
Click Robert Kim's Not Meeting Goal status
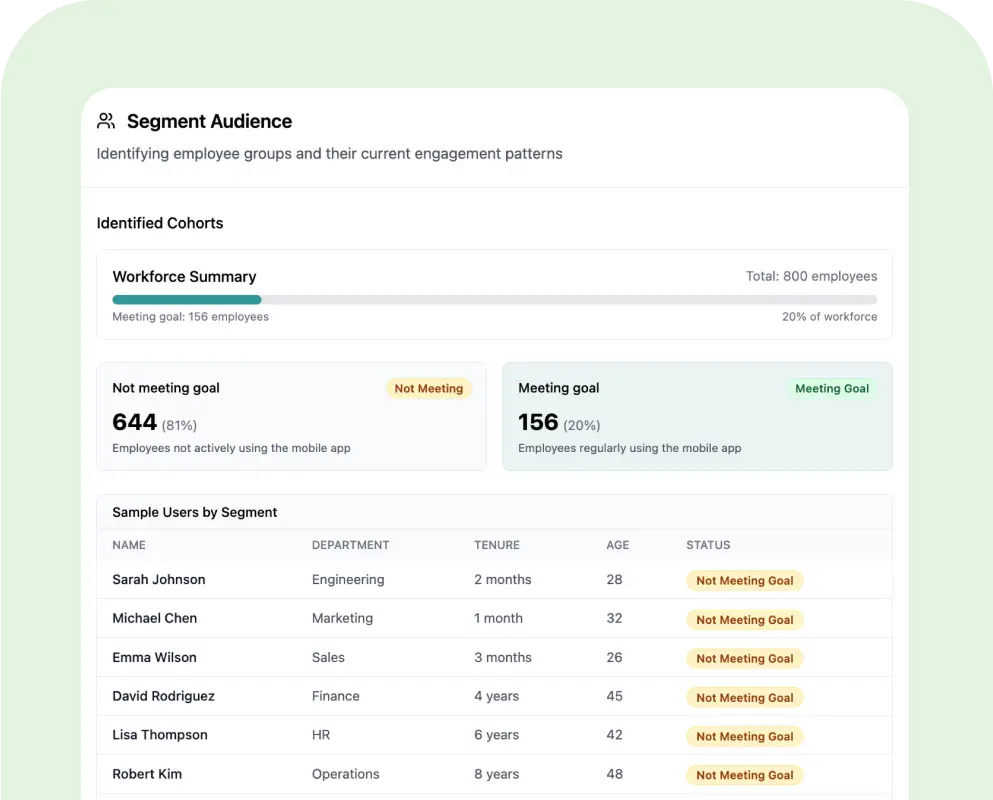coord(745,775)
